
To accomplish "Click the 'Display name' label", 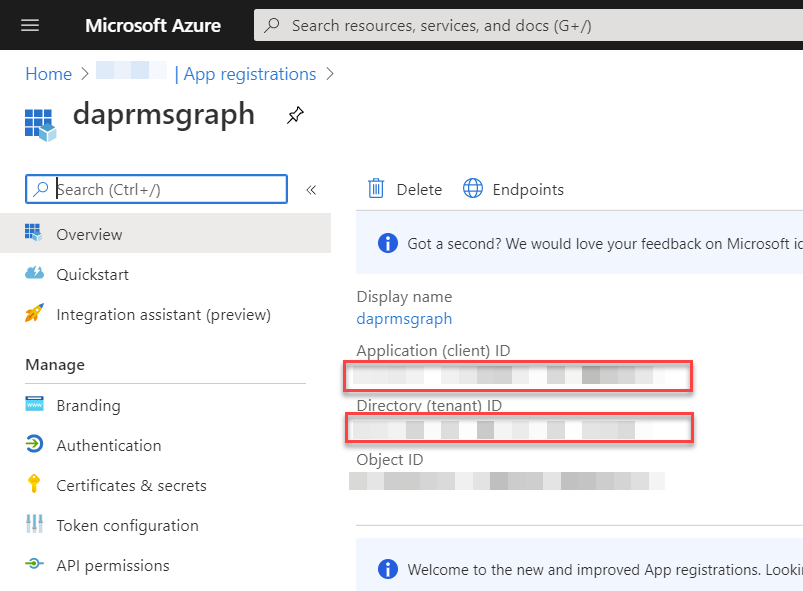I will tap(404, 297).
